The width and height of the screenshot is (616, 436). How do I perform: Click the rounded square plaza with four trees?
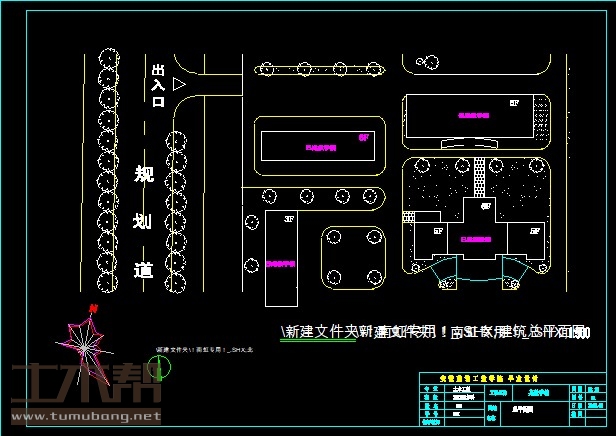[353, 257]
